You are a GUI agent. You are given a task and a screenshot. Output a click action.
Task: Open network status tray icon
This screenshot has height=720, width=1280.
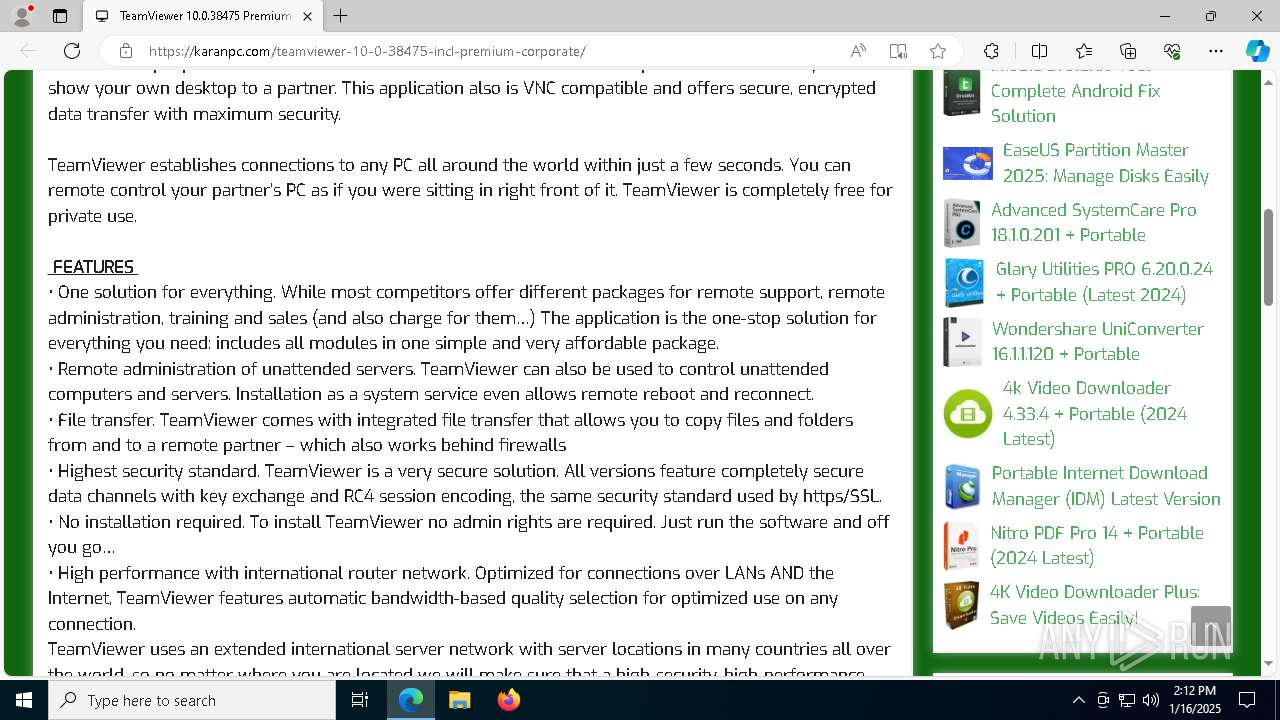(x=1127, y=700)
